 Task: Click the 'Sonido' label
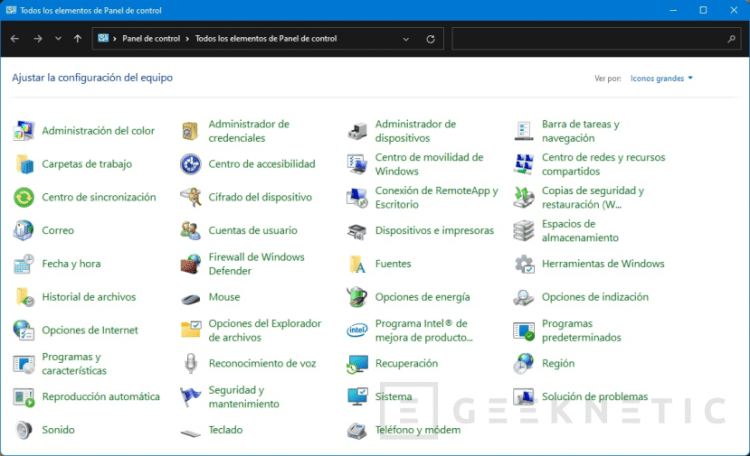point(58,430)
